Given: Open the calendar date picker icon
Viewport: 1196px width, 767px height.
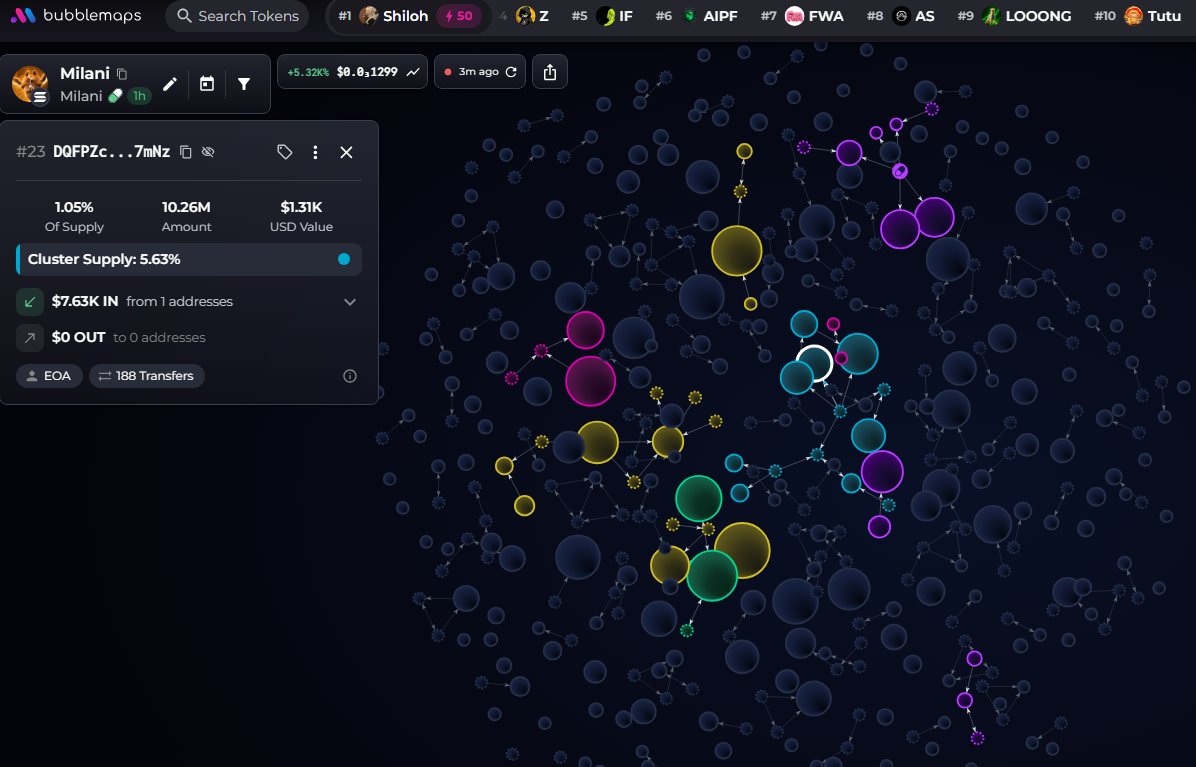Looking at the screenshot, I should point(207,84).
